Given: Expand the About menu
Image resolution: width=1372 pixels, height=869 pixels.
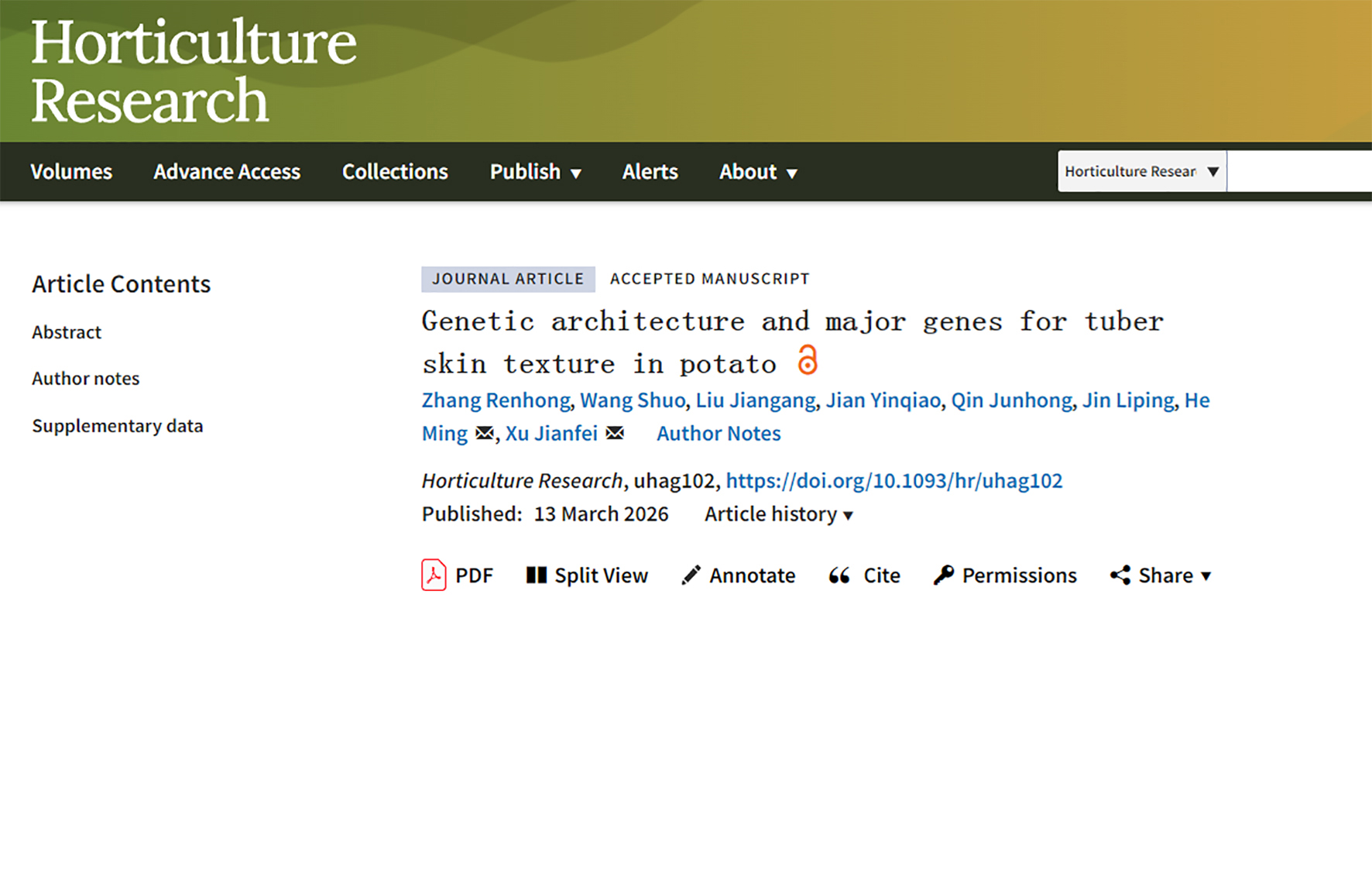Looking at the screenshot, I should point(757,172).
